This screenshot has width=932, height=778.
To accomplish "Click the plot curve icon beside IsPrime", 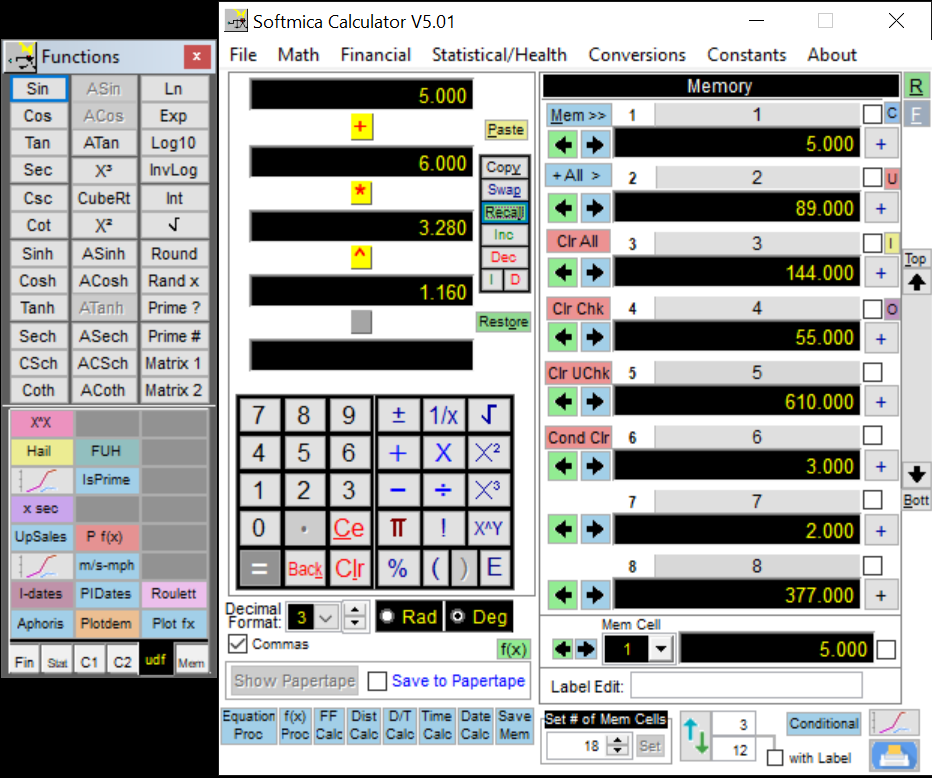I will coord(42,480).
